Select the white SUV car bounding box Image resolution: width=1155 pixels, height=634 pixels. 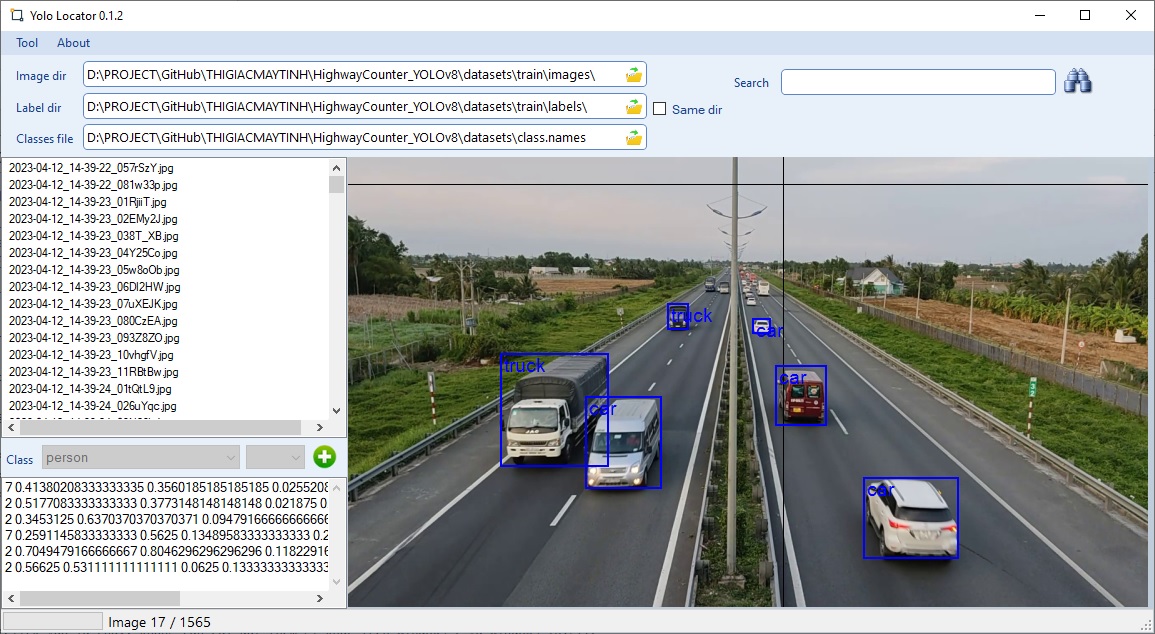tap(910, 518)
